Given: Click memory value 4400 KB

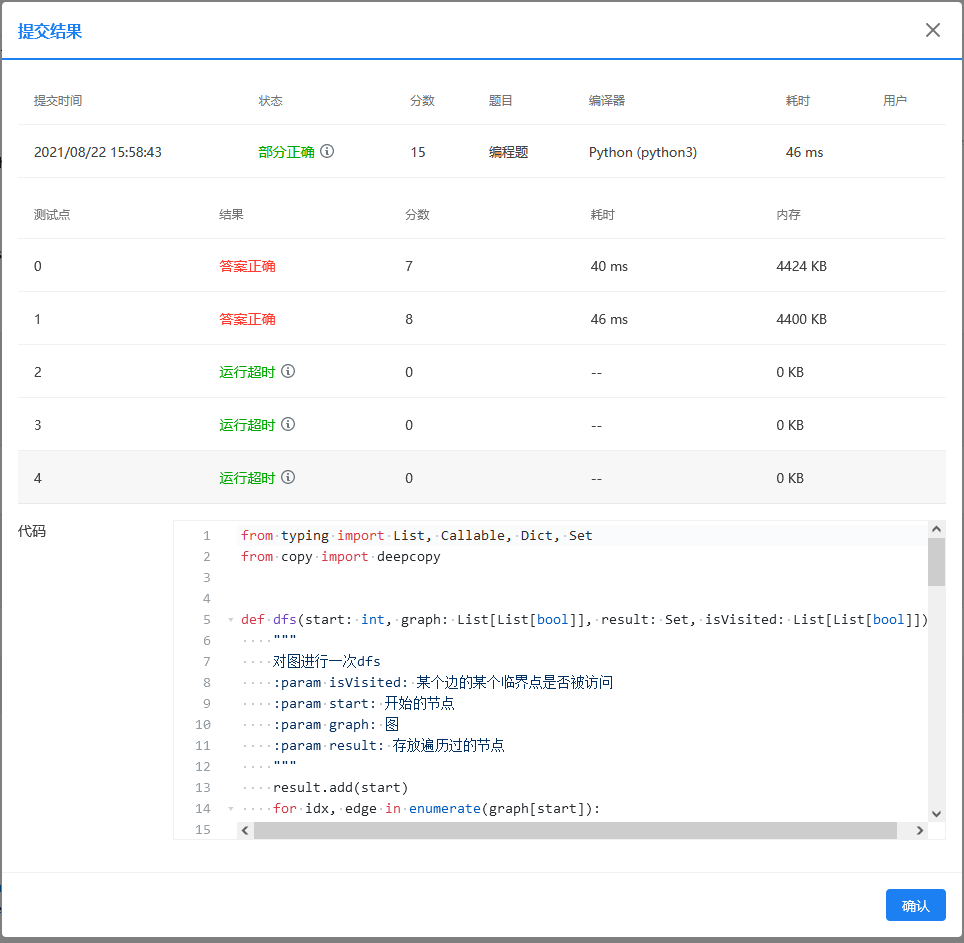Looking at the screenshot, I should click(801, 319).
